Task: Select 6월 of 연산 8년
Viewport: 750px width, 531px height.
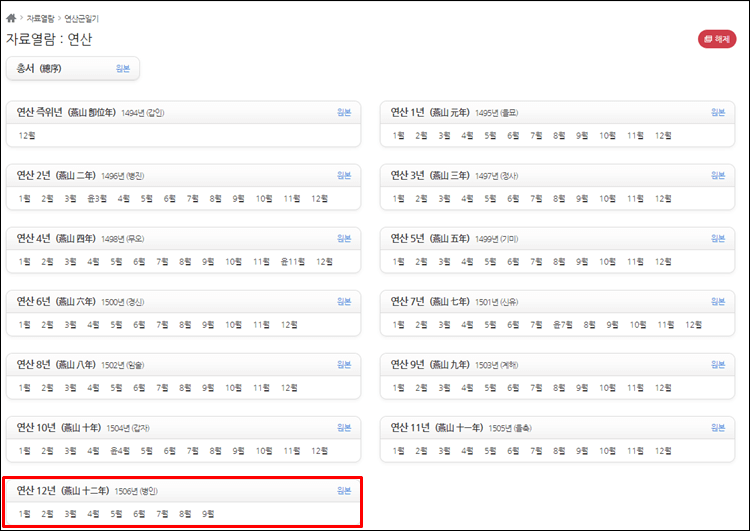Action: (x=139, y=388)
